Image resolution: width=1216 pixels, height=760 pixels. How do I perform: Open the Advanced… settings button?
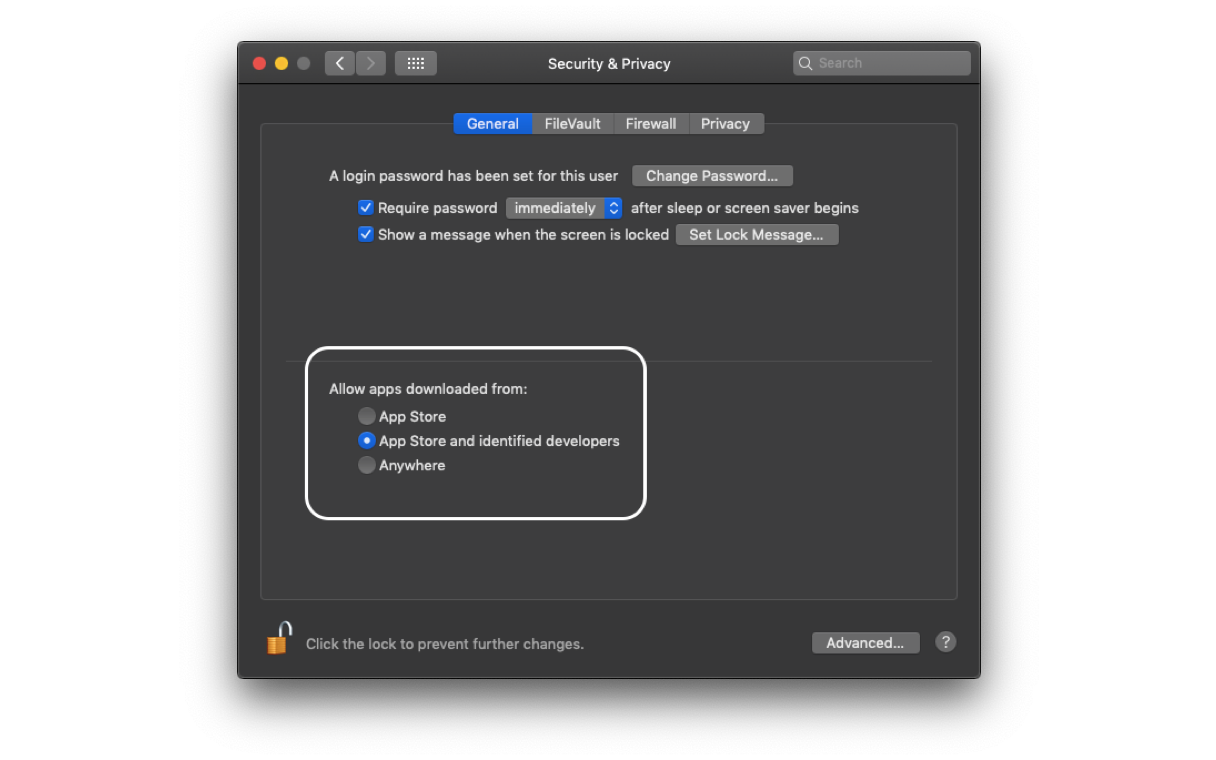pos(866,643)
